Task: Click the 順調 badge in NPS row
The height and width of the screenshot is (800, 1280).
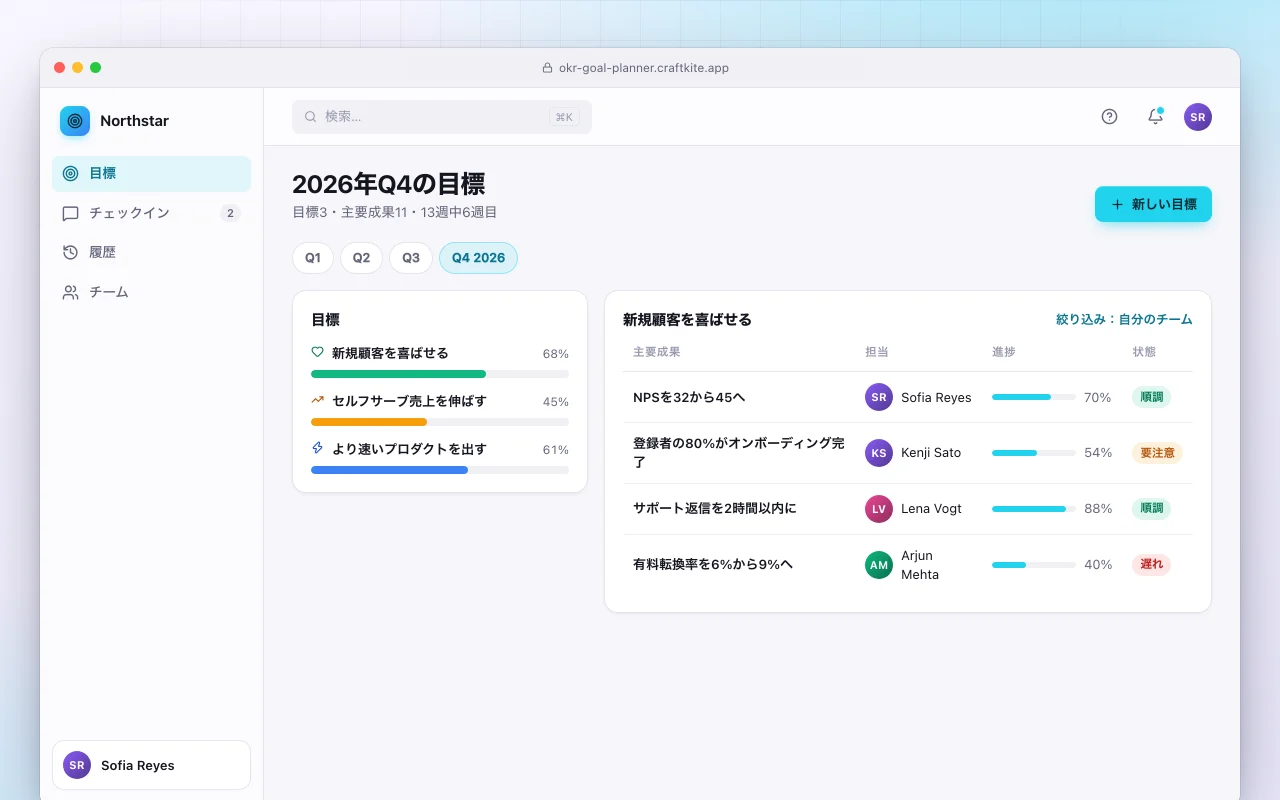Action: pyautogui.click(x=1151, y=397)
